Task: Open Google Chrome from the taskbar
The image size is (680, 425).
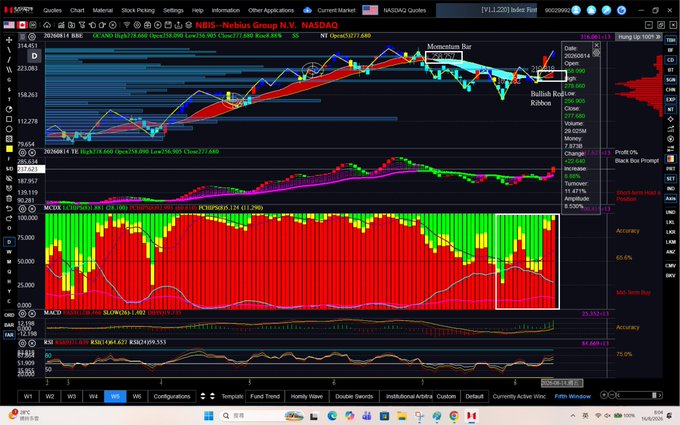Action: (454, 415)
